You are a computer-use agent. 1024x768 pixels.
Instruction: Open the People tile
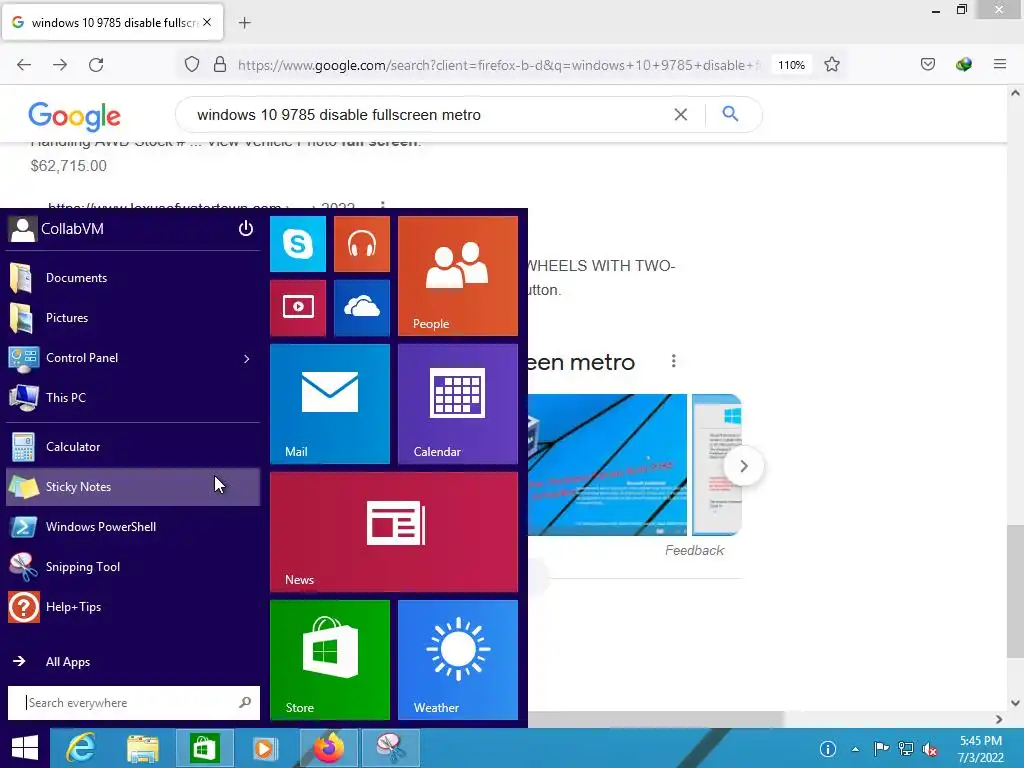coord(458,276)
